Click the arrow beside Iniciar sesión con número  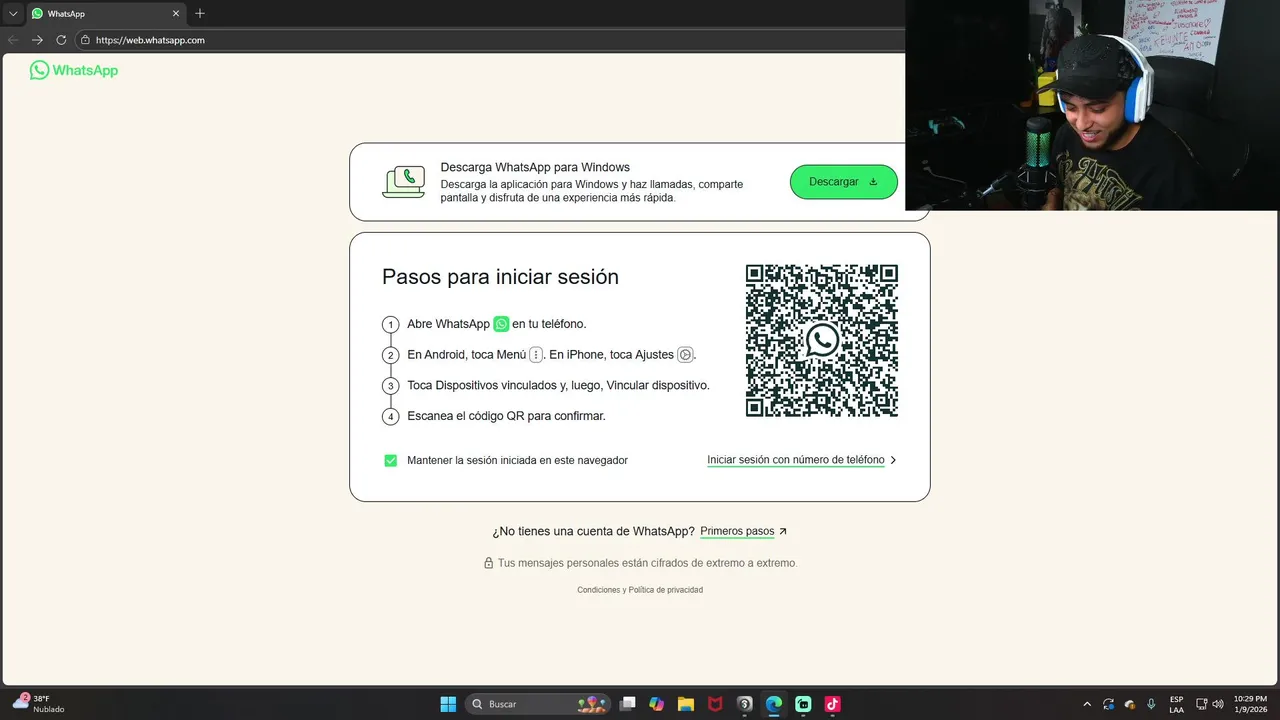tap(893, 460)
